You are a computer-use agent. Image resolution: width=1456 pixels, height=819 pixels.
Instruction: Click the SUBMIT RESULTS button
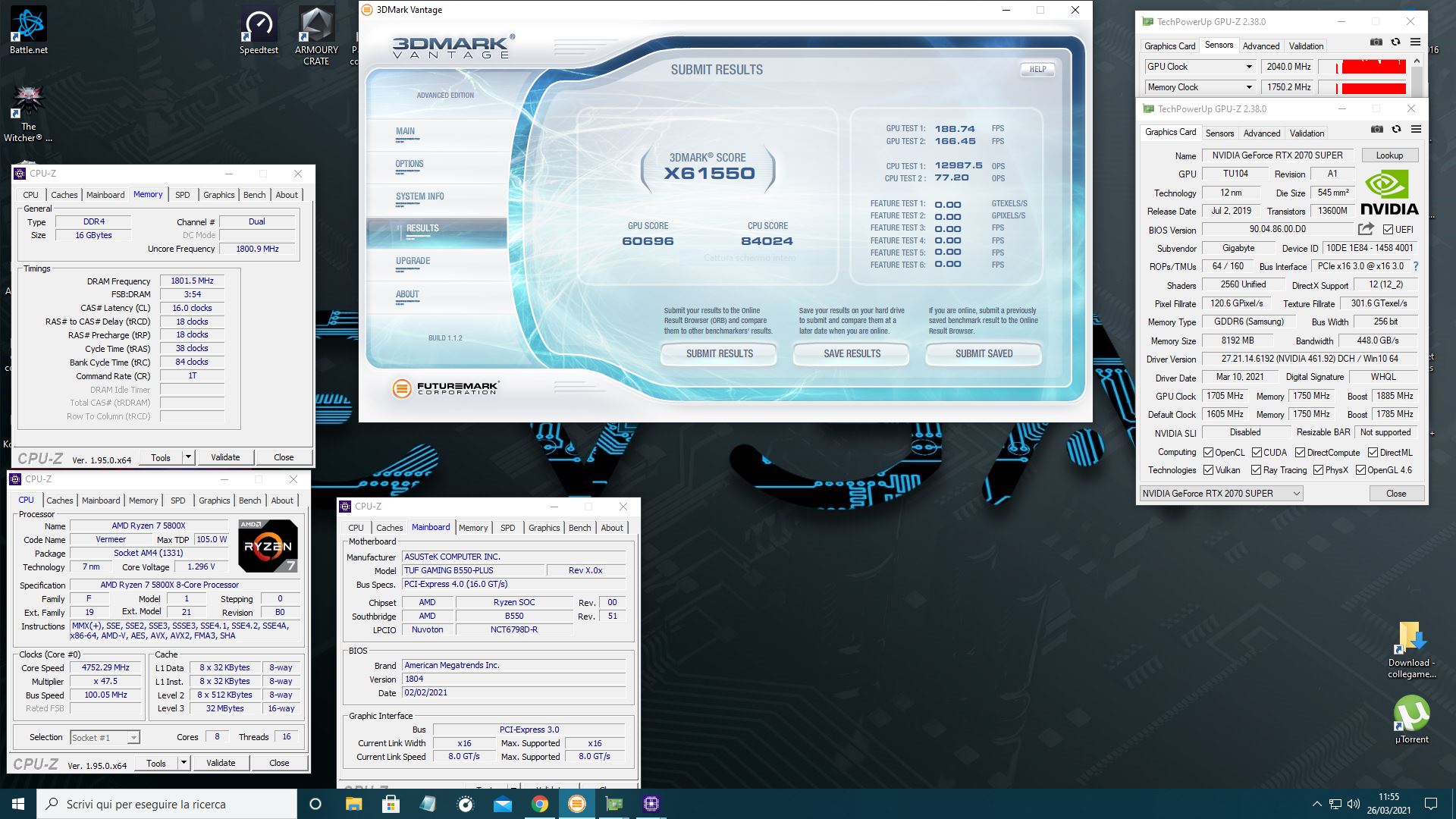[719, 354]
